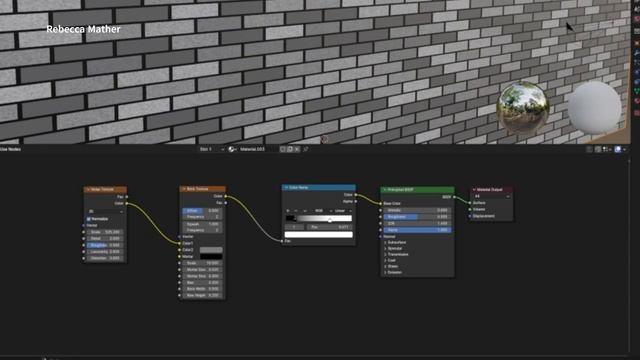This screenshot has width=640, height=360.
Task: Click the Brick Texture Brick Width field
Action: coord(202,289)
